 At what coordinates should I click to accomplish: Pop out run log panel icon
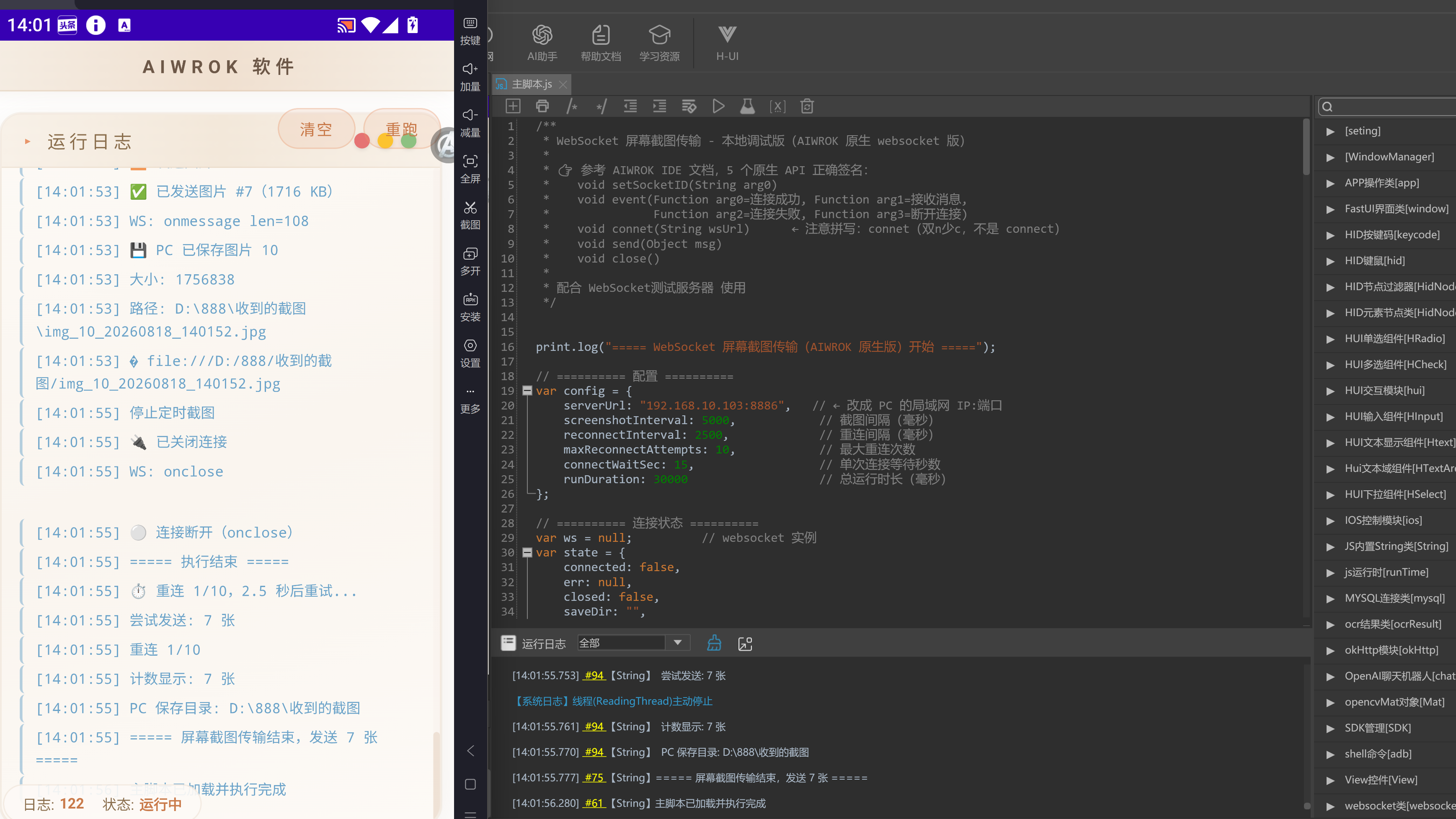click(x=745, y=643)
